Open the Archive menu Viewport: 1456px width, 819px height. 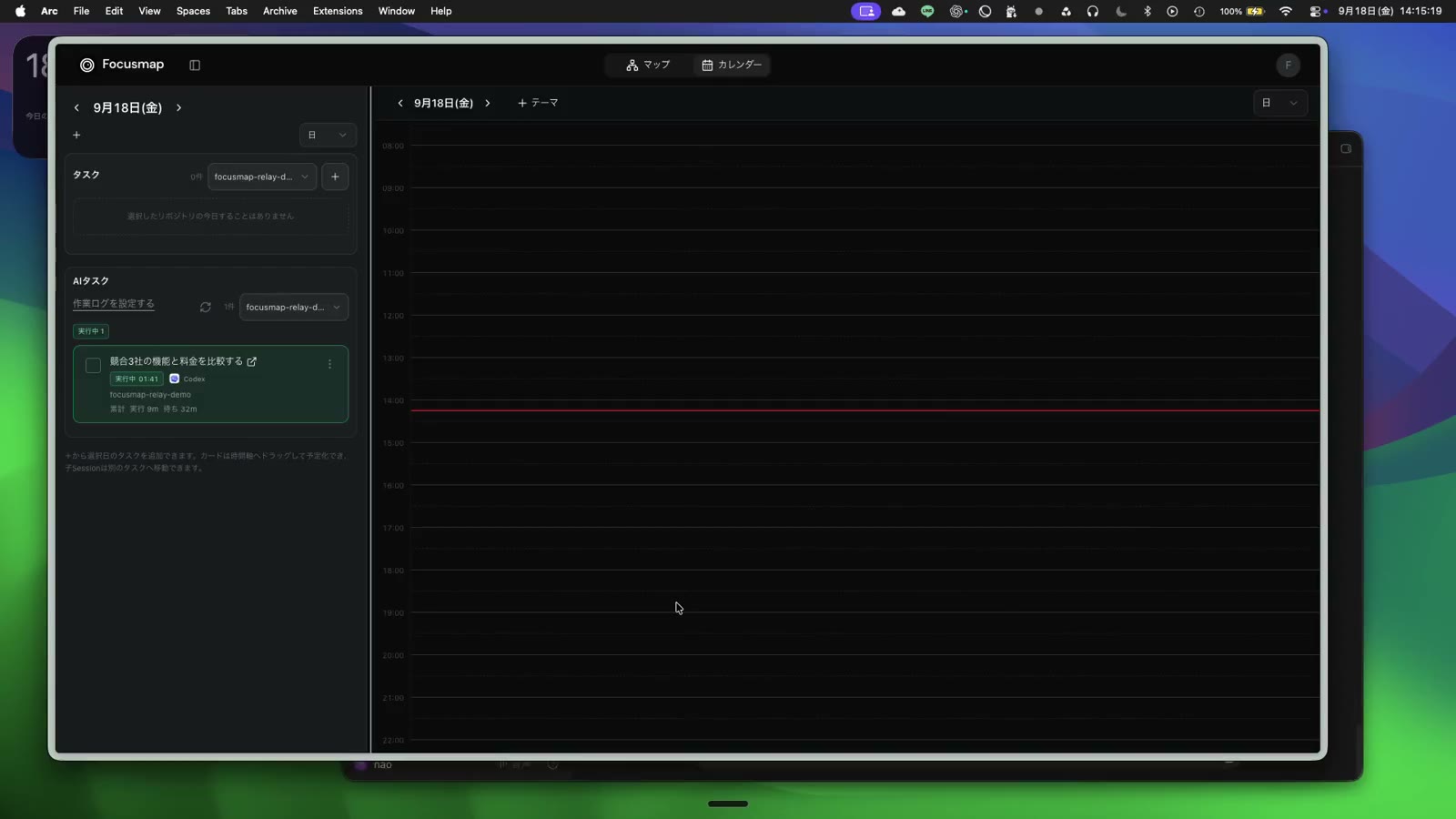[x=280, y=11]
